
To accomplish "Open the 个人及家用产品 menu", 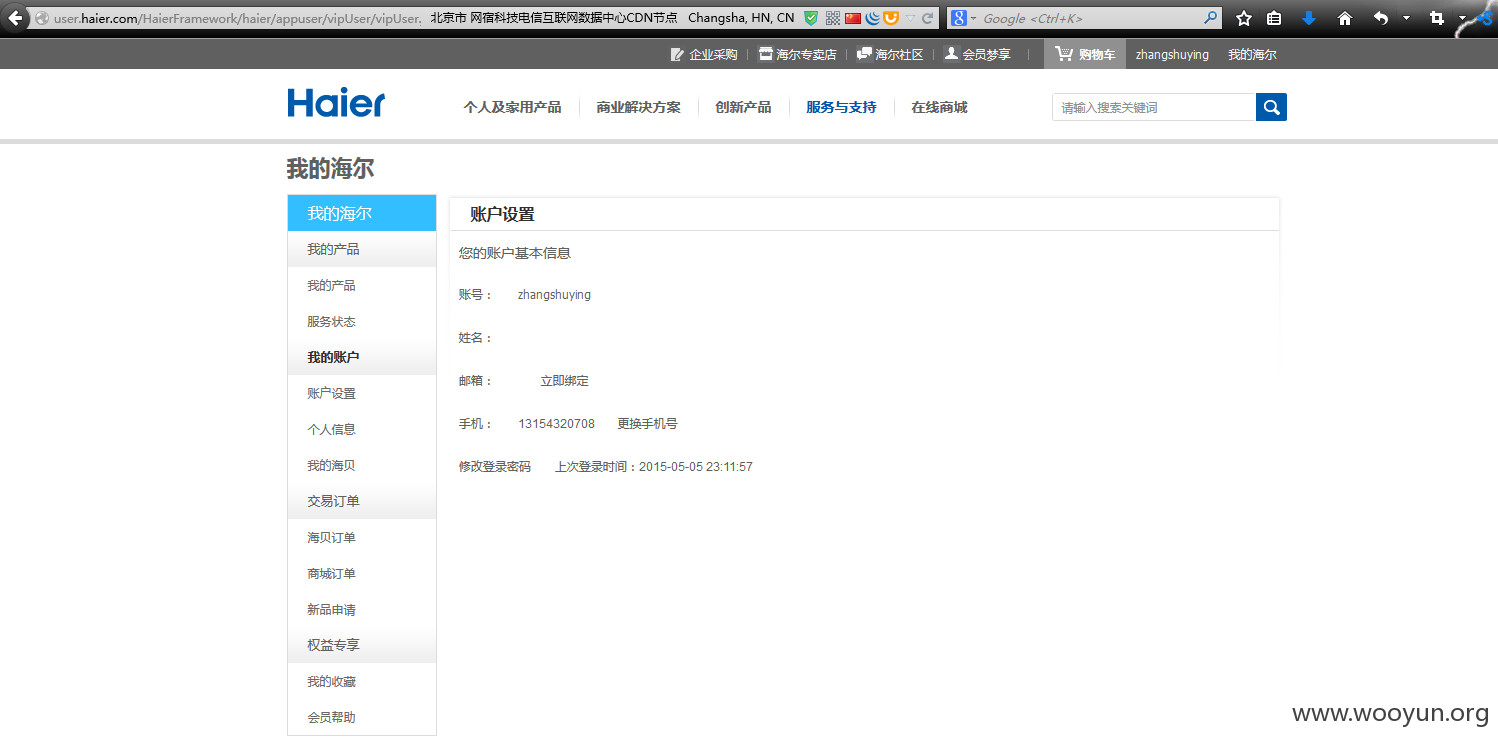I will [512, 107].
